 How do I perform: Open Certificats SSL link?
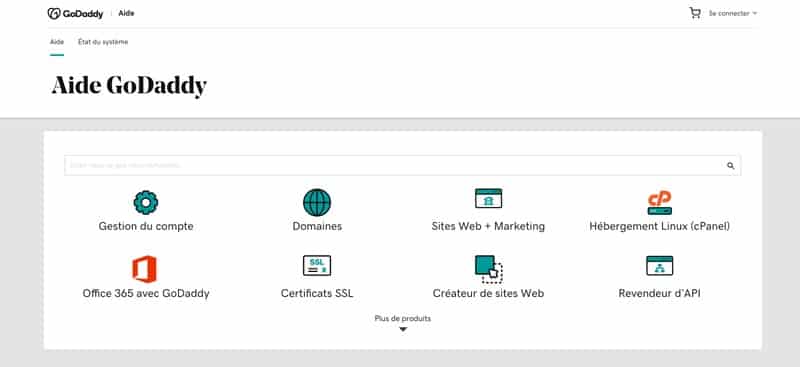[317, 293]
